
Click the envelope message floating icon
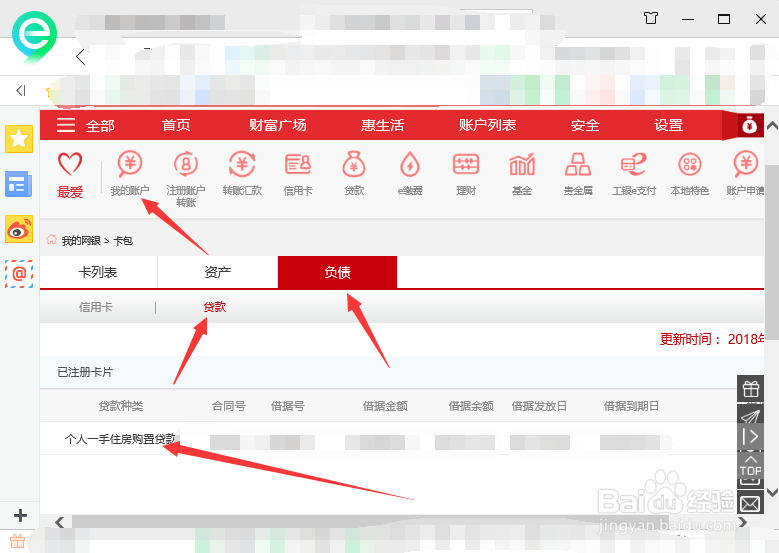click(750, 504)
